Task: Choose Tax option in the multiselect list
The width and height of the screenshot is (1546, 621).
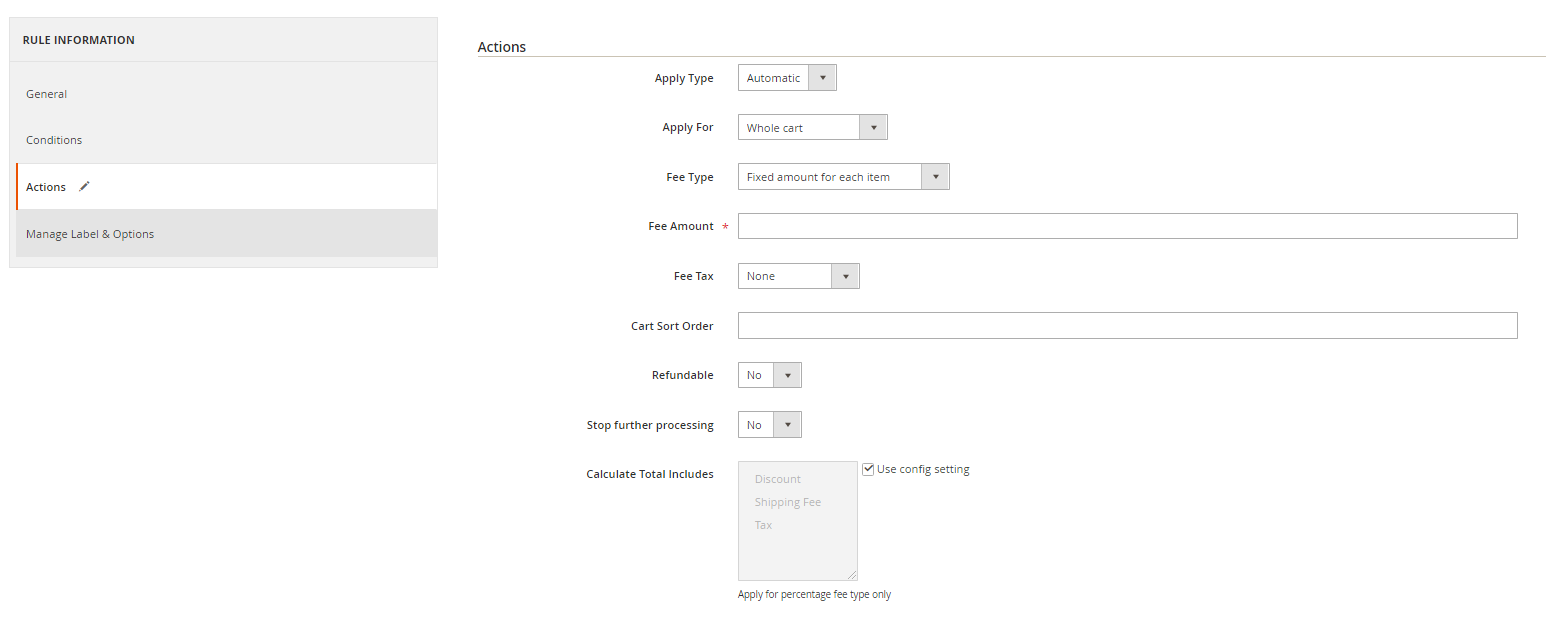Action: pyautogui.click(x=764, y=525)
